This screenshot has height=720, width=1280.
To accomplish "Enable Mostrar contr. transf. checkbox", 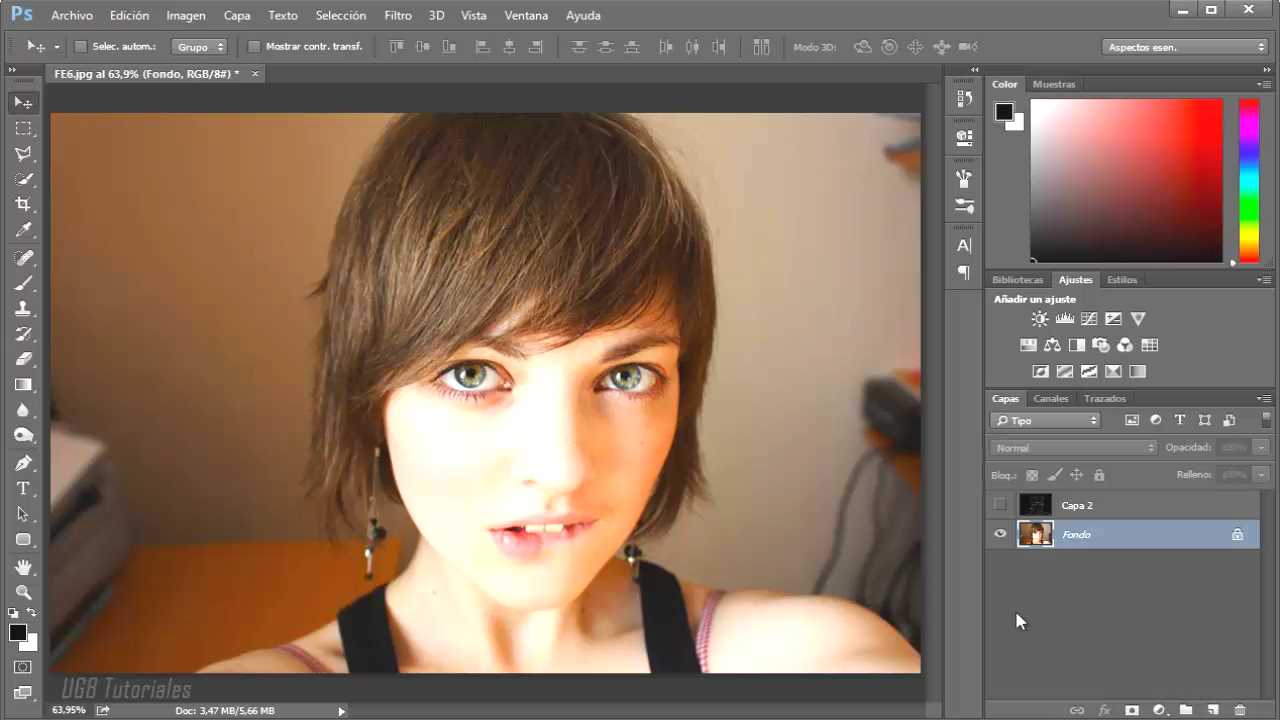I will click(254, 47).
